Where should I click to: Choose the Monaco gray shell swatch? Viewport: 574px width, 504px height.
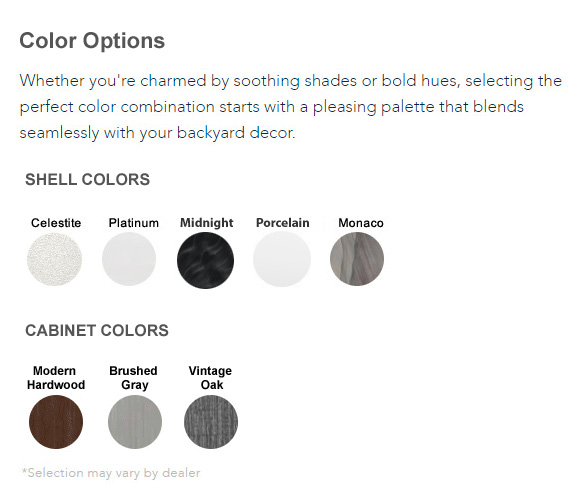[357, 259]
